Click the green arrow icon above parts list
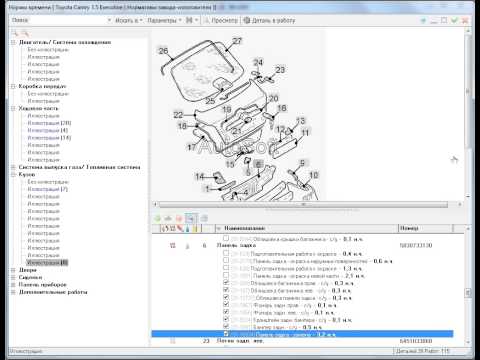Screen dimensions: 480x360 [x=157, y=219]
